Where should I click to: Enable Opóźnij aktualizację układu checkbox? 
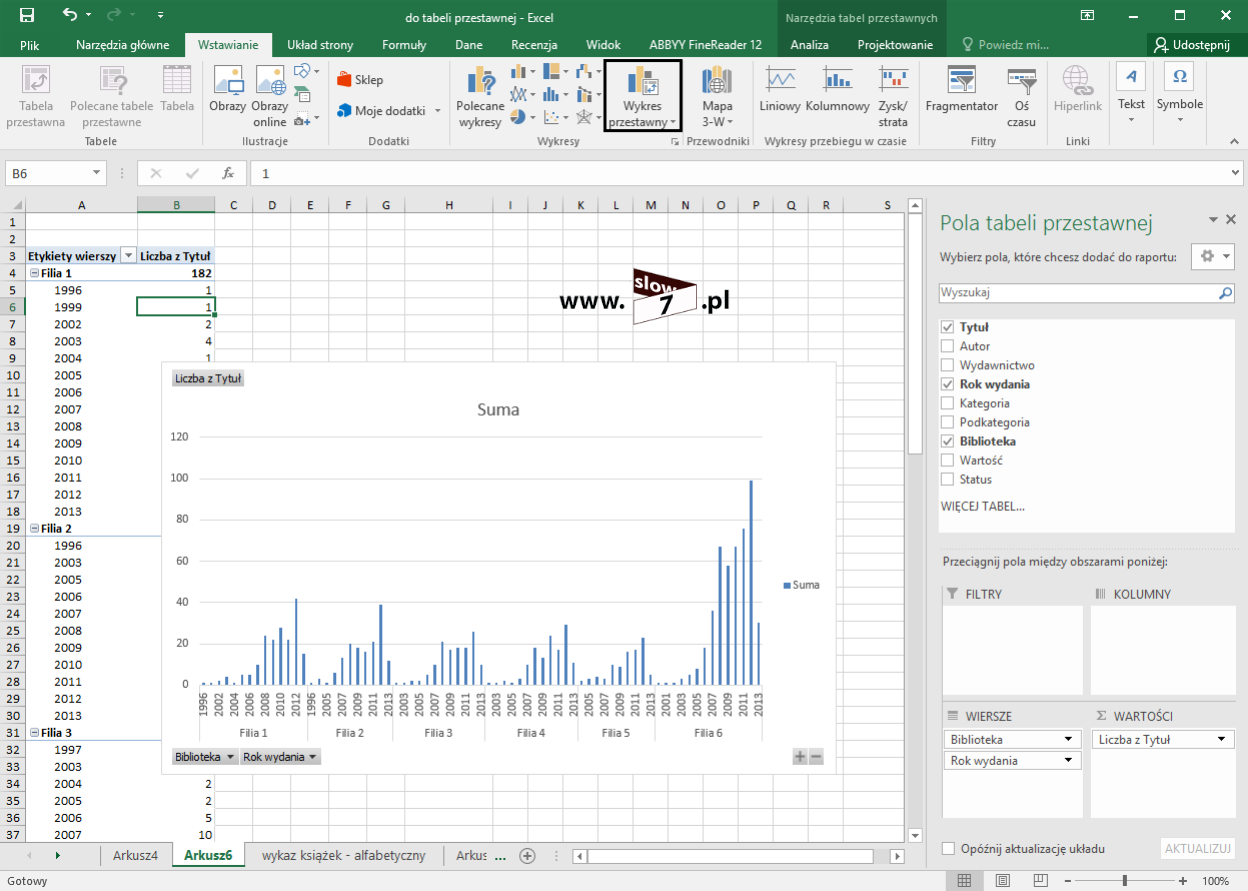tap(948, 849)
